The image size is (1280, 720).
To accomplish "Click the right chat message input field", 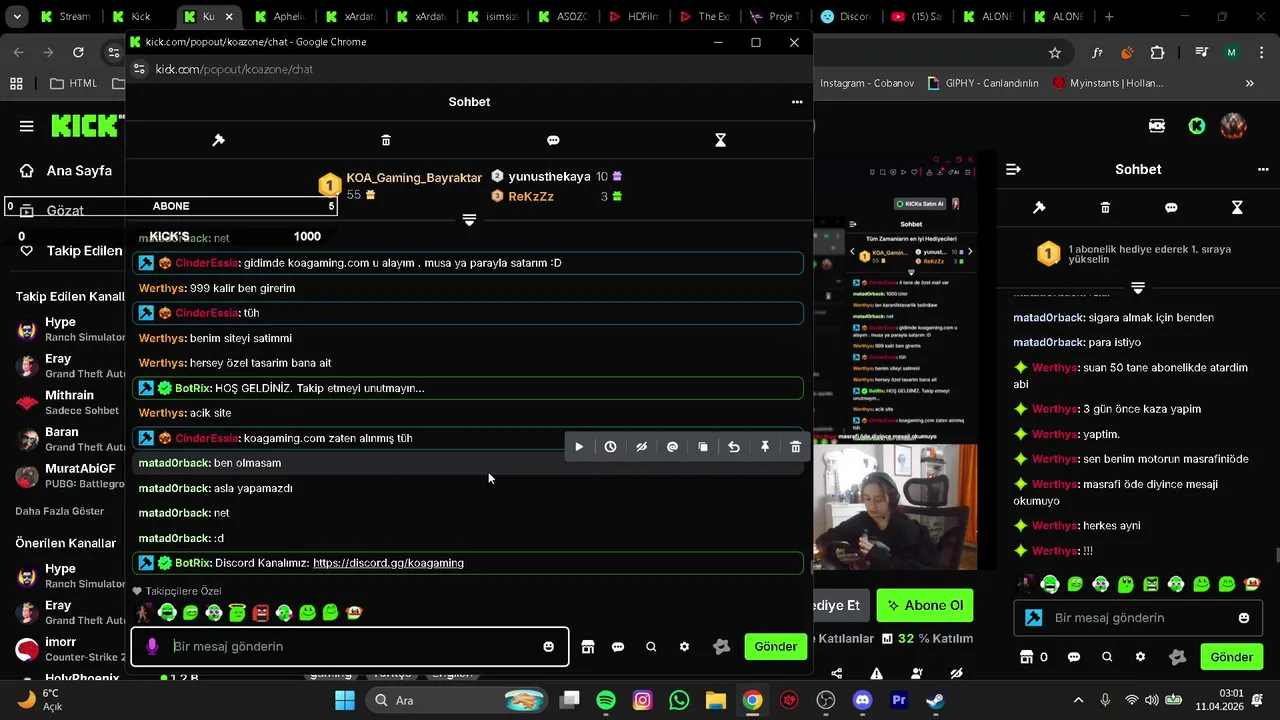I will [1138, 618].
